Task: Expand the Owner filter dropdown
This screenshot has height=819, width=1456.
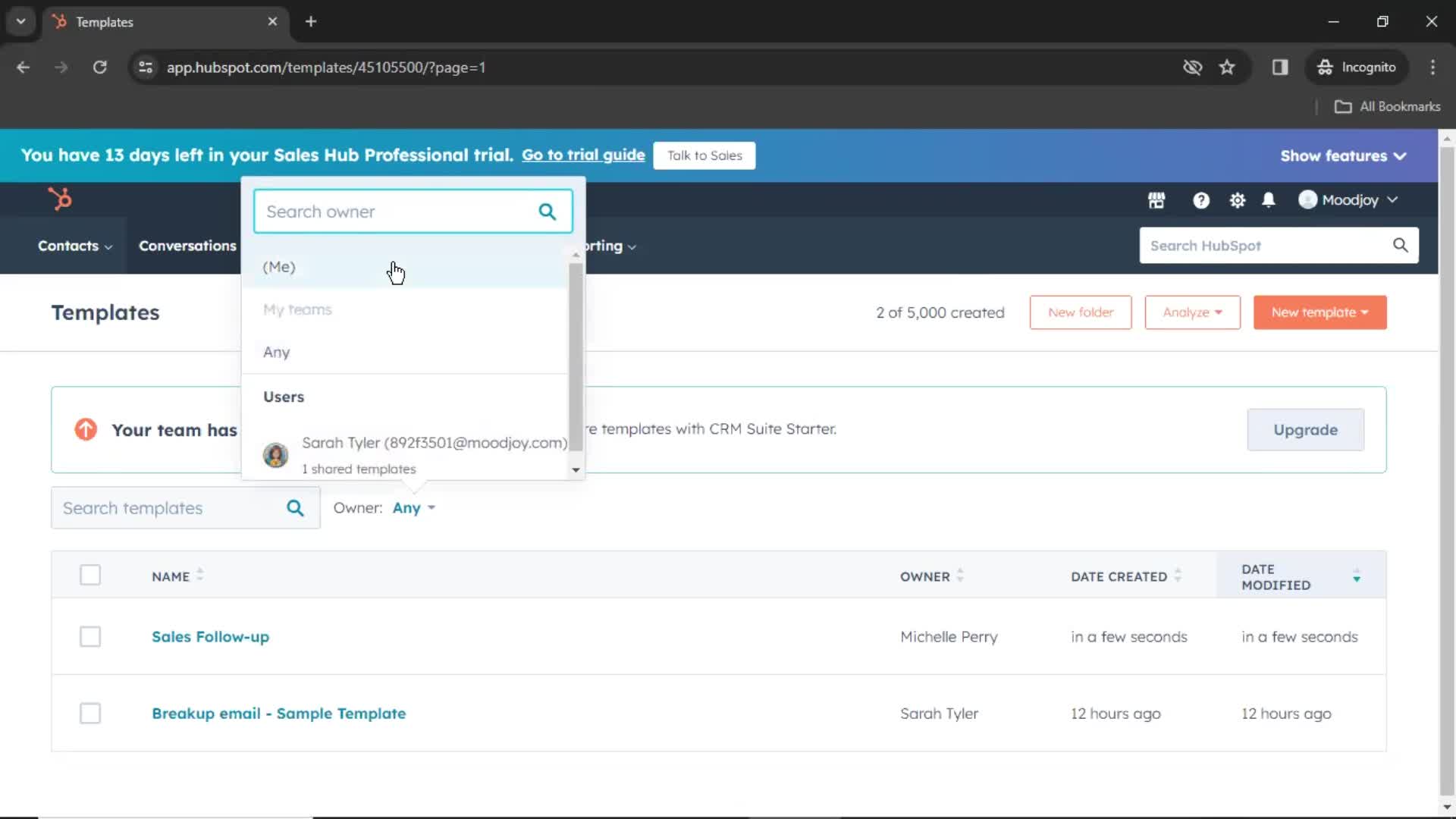Action: [x=413, y=507]
